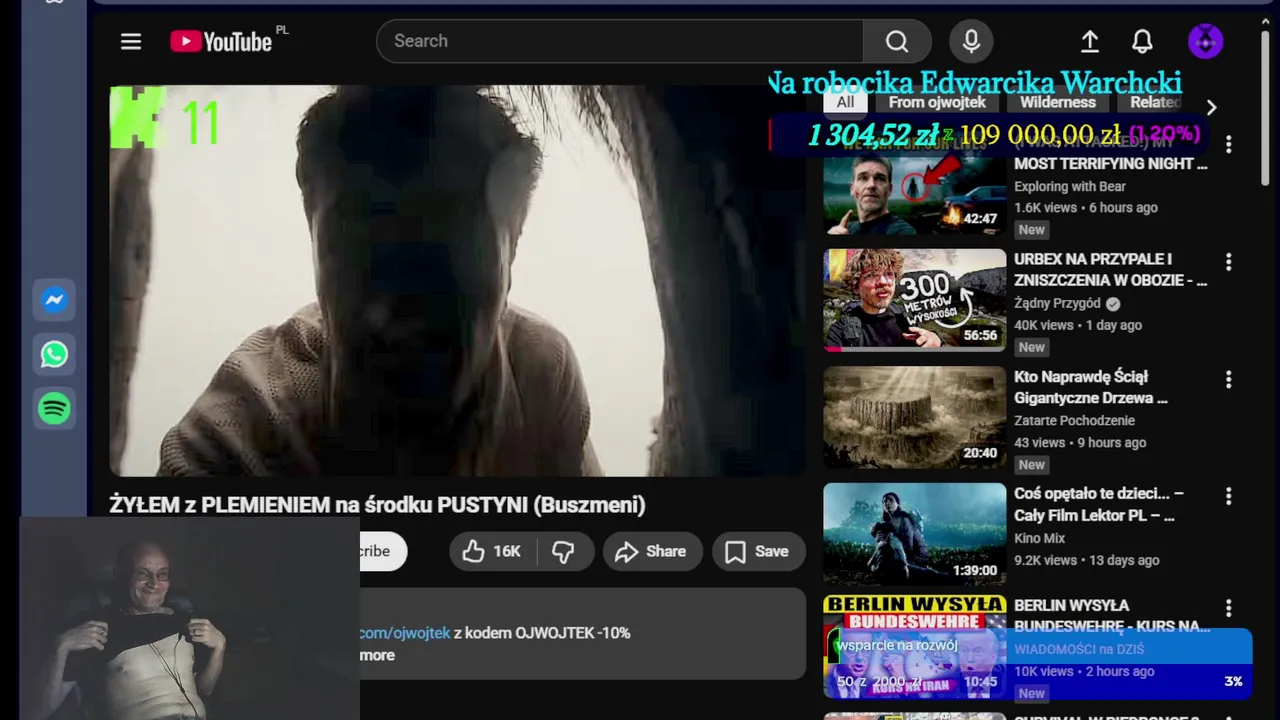Select the All filter chip
The width and height of the screenshot is (1280, 720).
pos(845,102)
